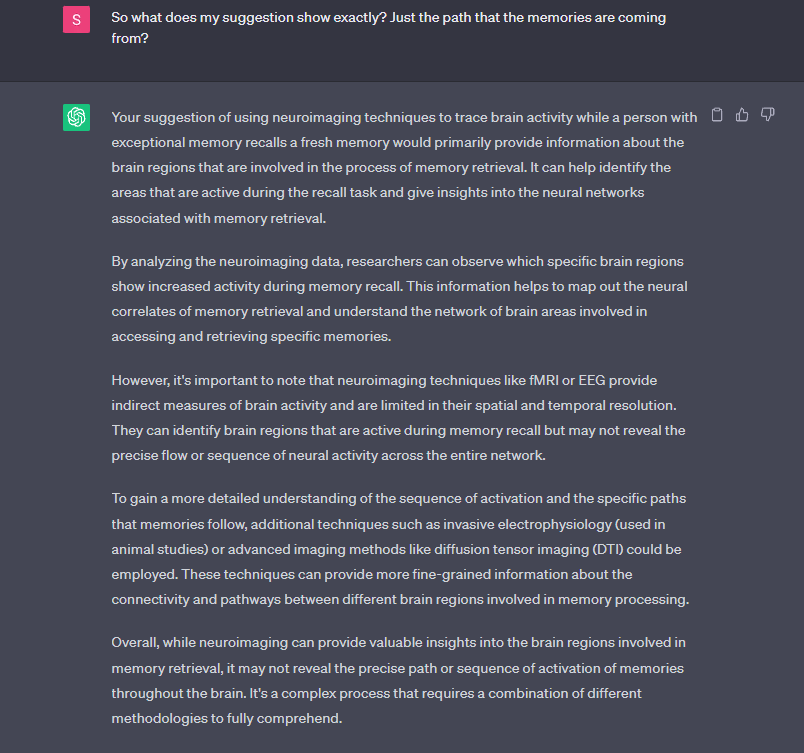Image resolution: width=804 pixels, height=753 pixels.
Task: Mark the response with thumbs down
Action: (768, 115)
